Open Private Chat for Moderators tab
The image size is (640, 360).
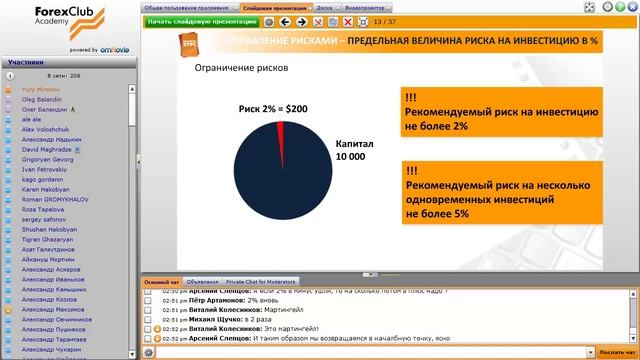260,282
